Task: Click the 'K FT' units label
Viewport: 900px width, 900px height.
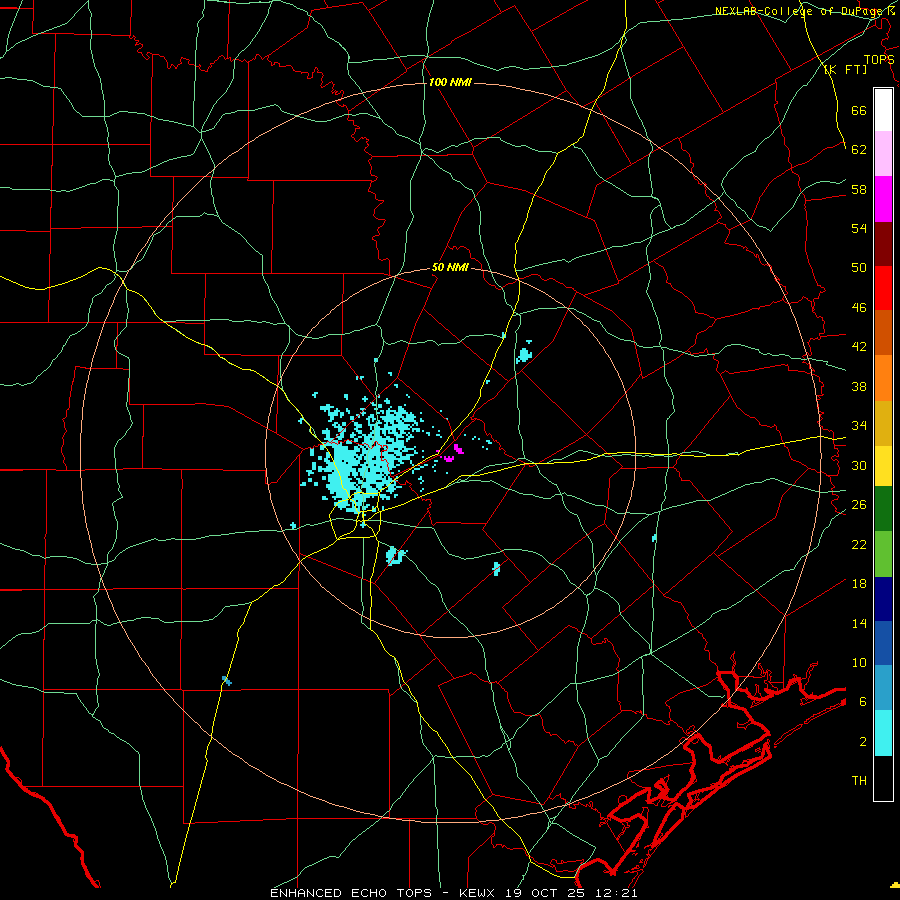Action: (845, 69)
